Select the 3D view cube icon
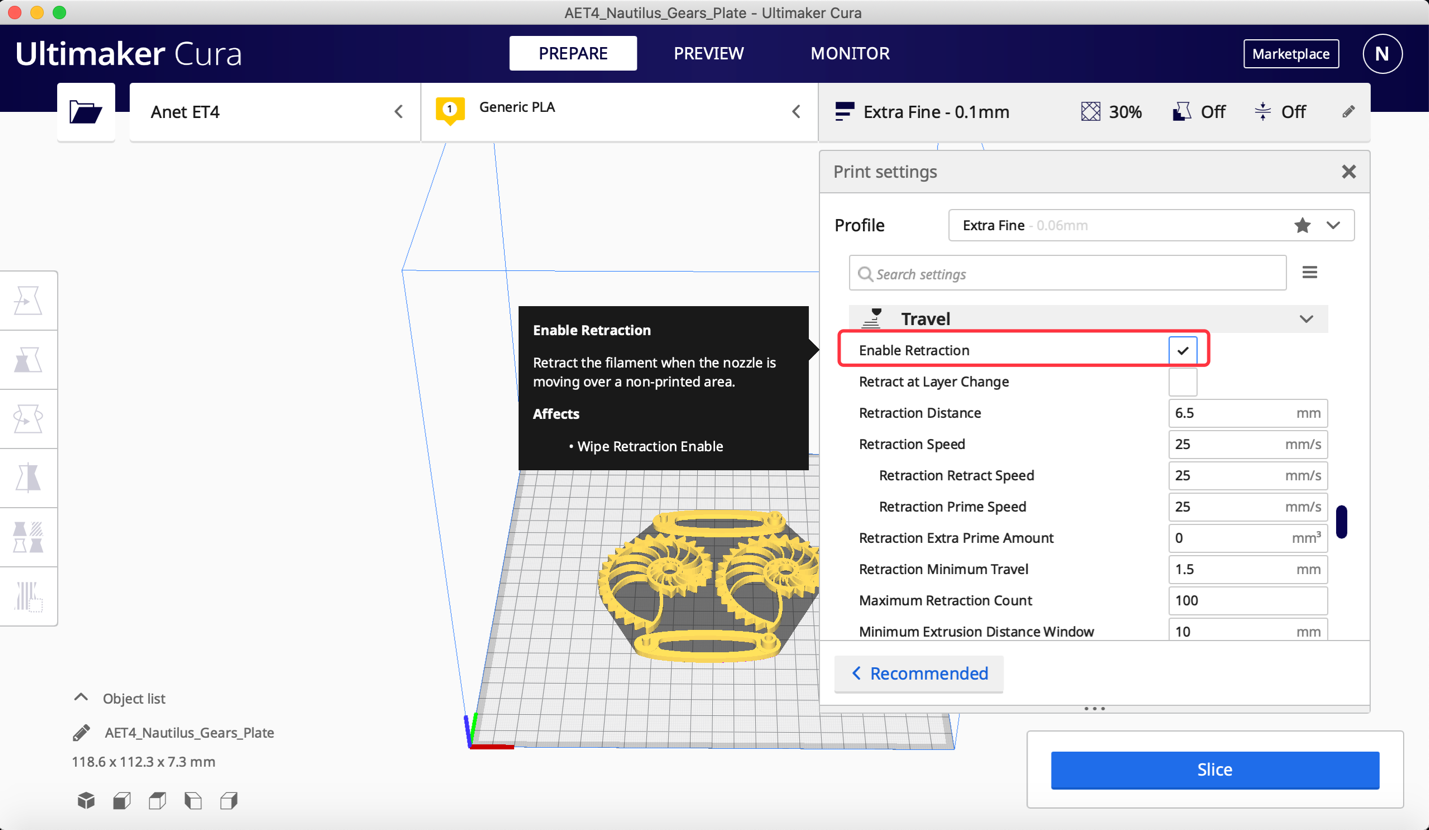This screenshot has height=830, width=1429. 86,800
